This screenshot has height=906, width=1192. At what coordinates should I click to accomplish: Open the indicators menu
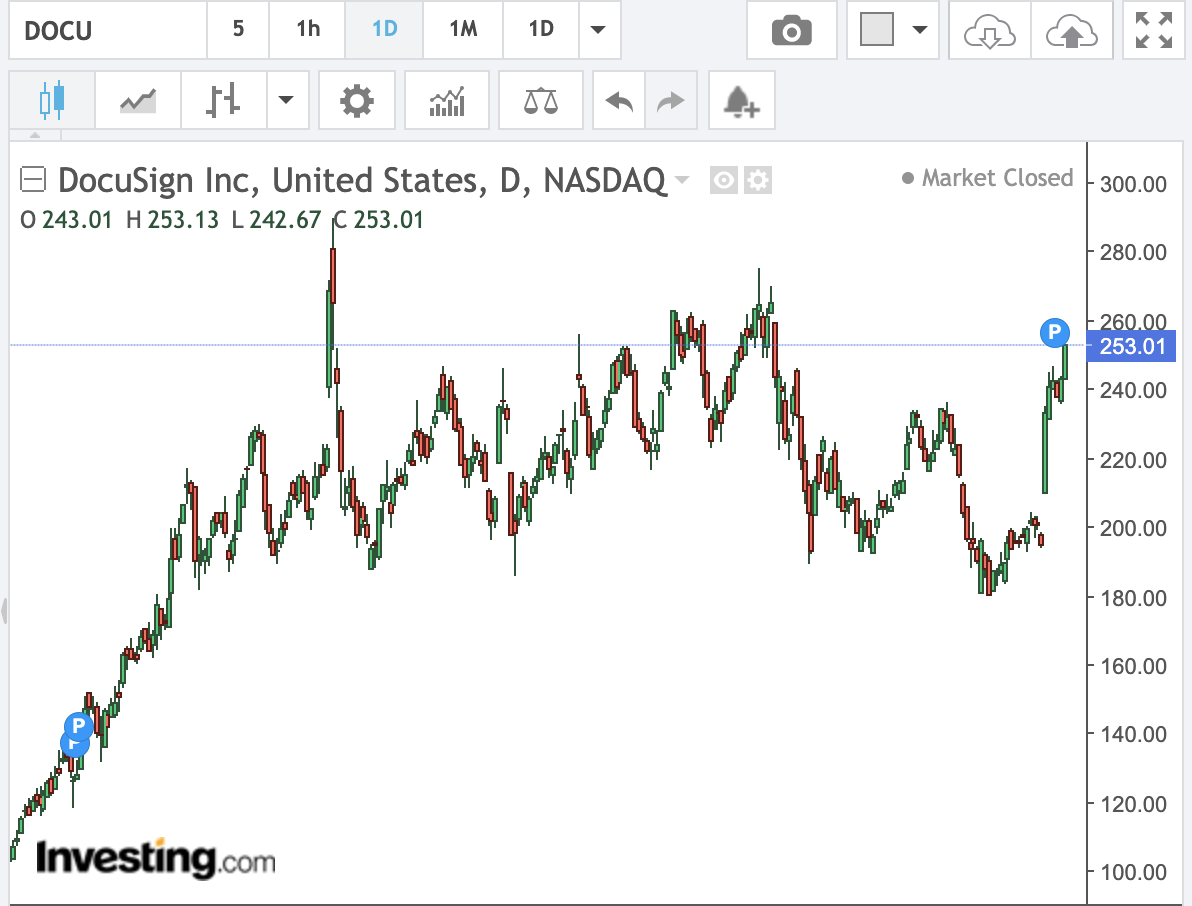(447, 100)
